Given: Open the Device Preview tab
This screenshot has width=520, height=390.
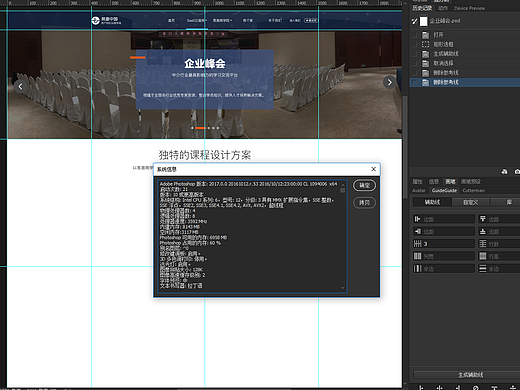Looking at the screenshot, I should [x=469, y=8].
